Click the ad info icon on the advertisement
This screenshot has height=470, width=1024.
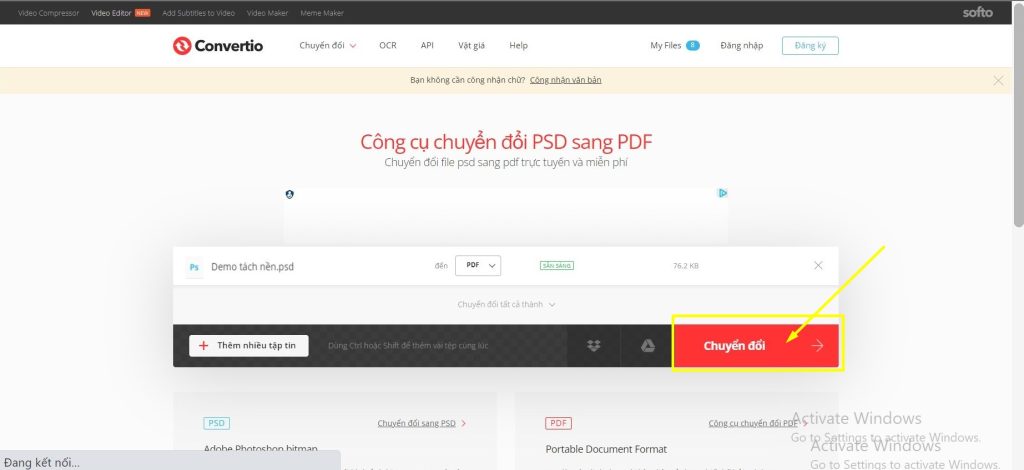click(723, 193)
